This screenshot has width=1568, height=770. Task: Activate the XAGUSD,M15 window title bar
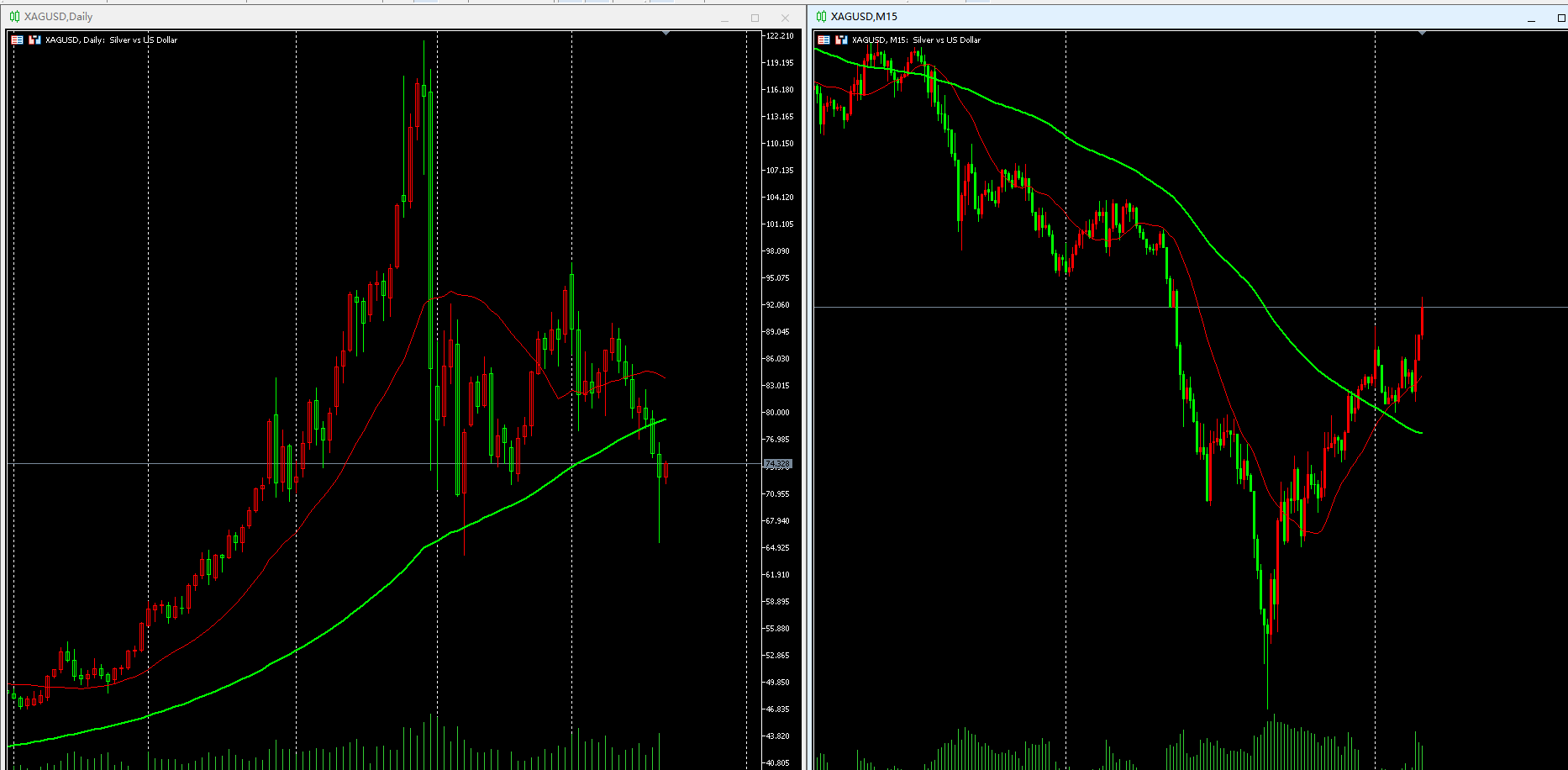1176,17
